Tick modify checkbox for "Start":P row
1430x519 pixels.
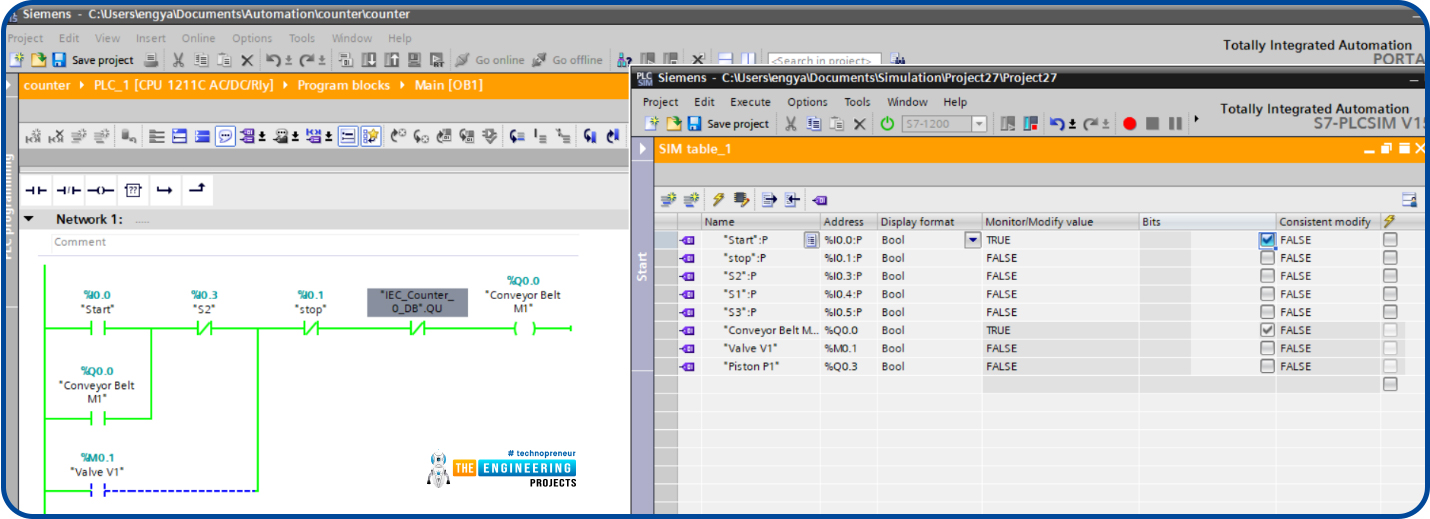click(1390, 240)
